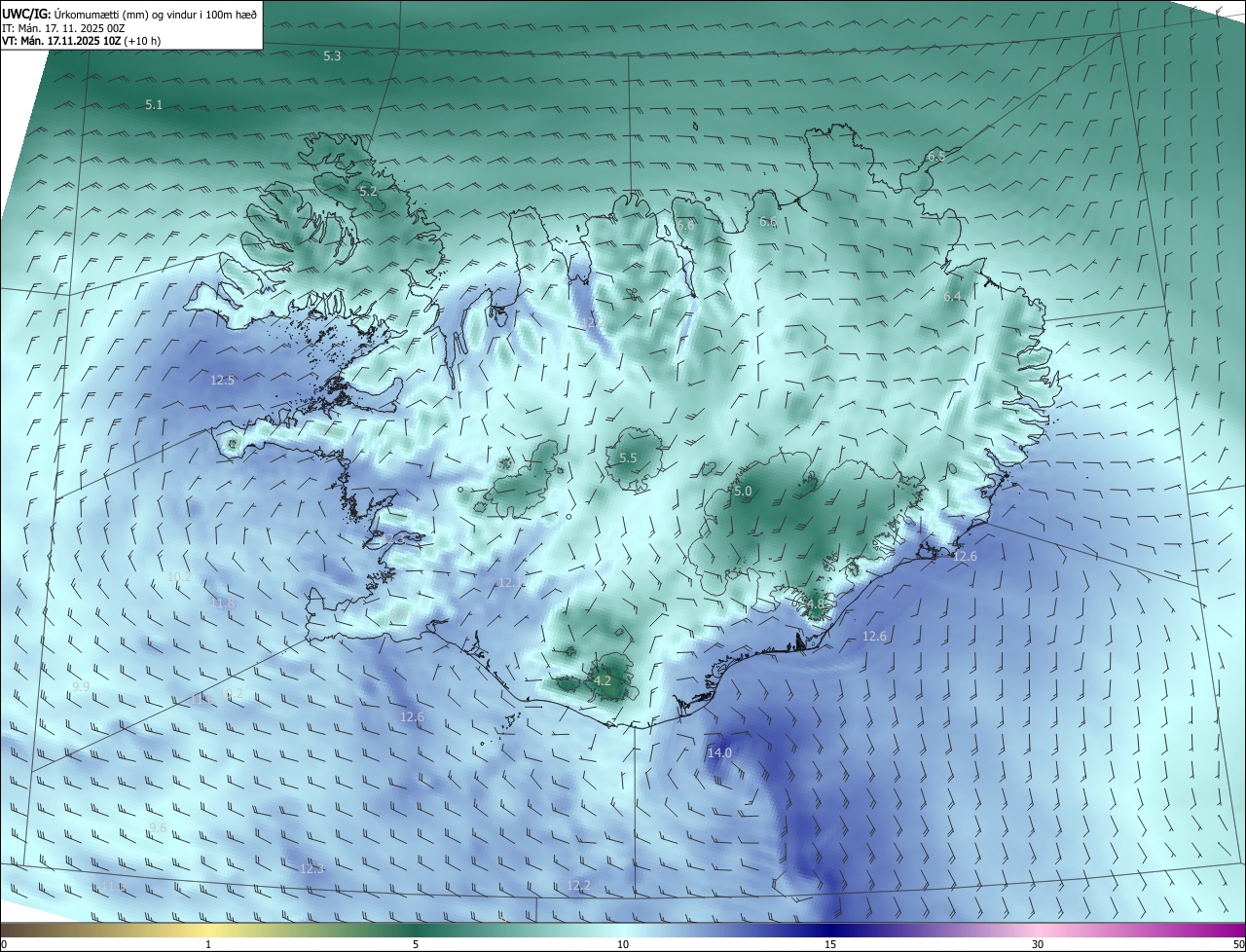Click the 4.8 value label

pyautogui.click(x=816, y=604)
